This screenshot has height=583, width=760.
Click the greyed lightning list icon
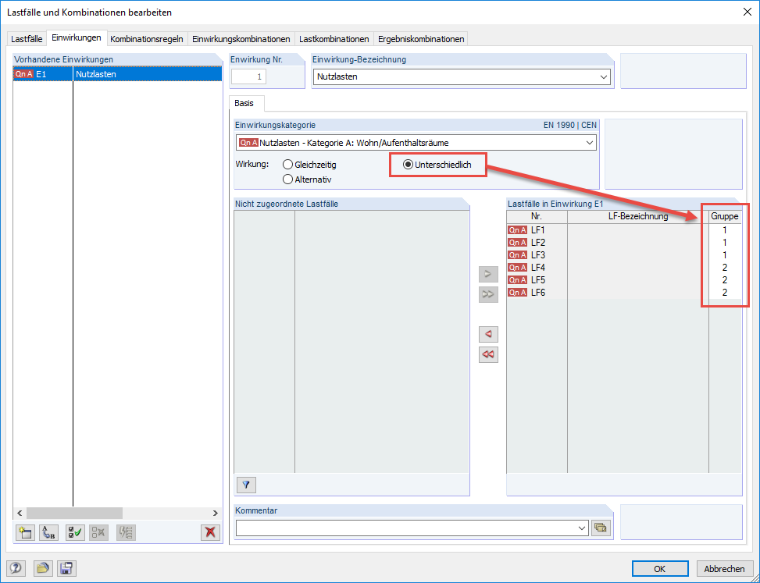(126, 533)
